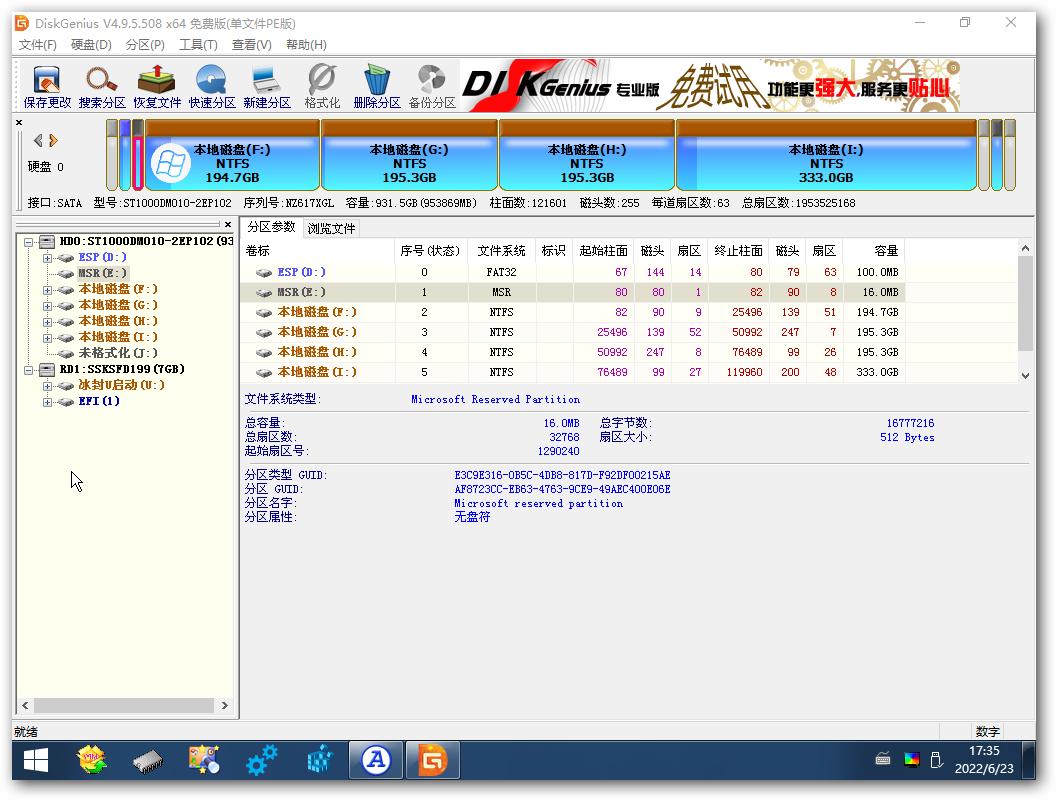Start 快速分区 quick partitioning

tap(211, 84)
